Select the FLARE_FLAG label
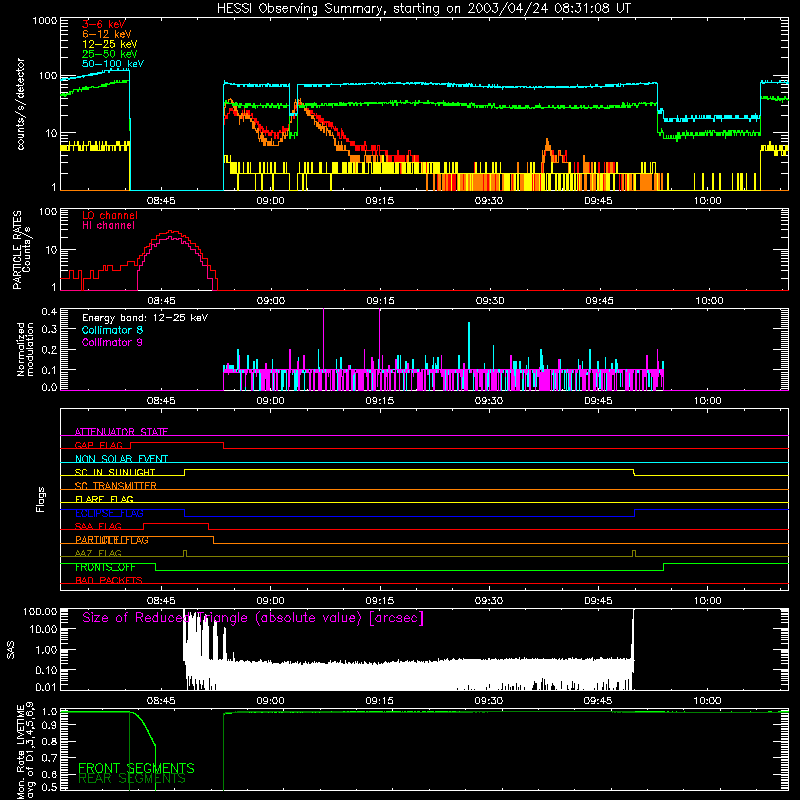 [104, 499]
